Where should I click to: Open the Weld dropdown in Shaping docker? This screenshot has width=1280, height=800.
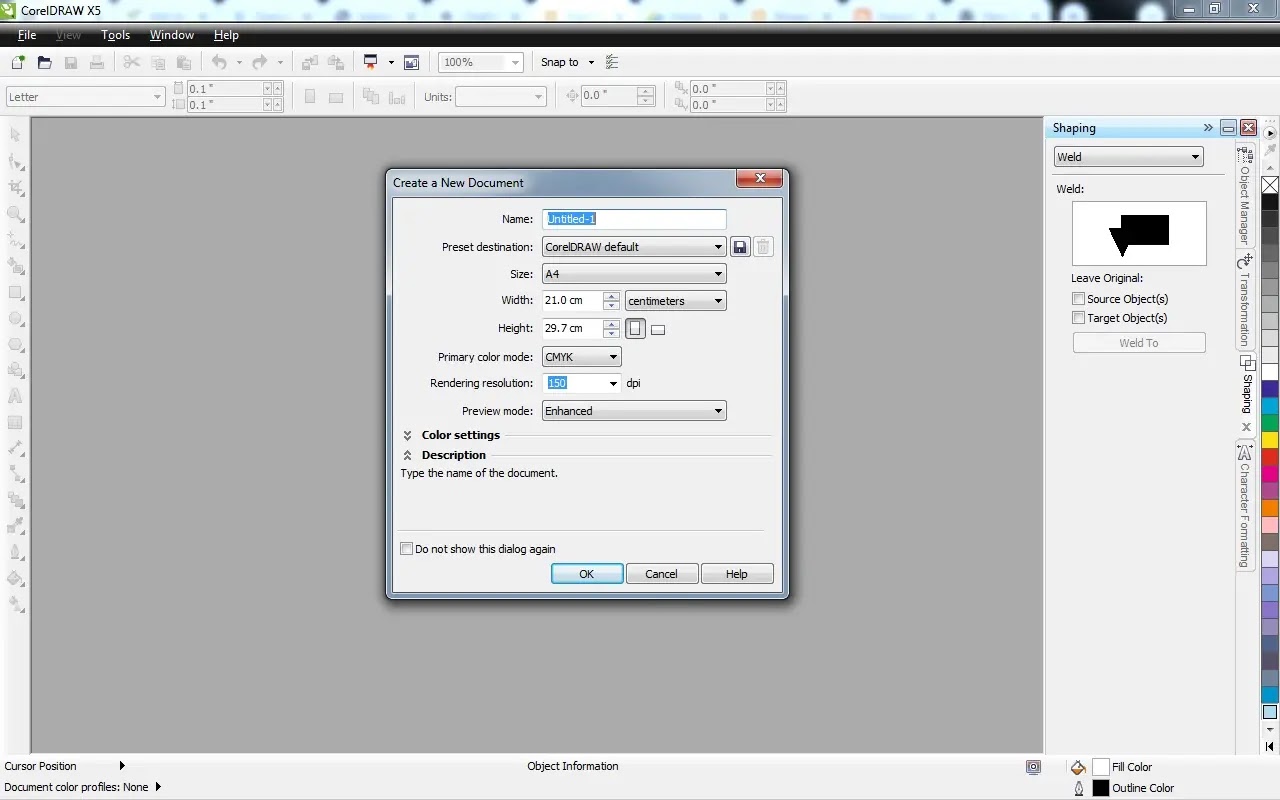click(1129, 157)
